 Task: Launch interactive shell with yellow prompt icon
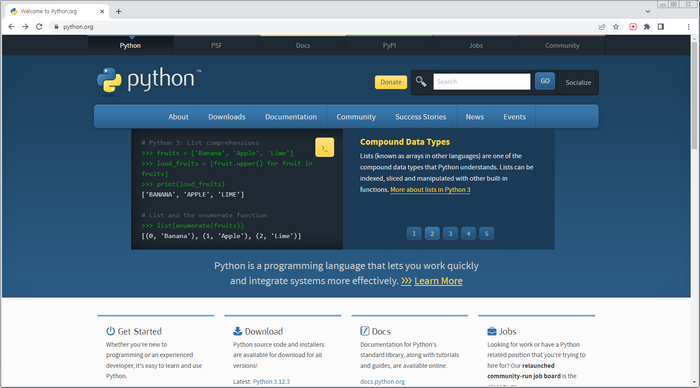coord(325,147)
